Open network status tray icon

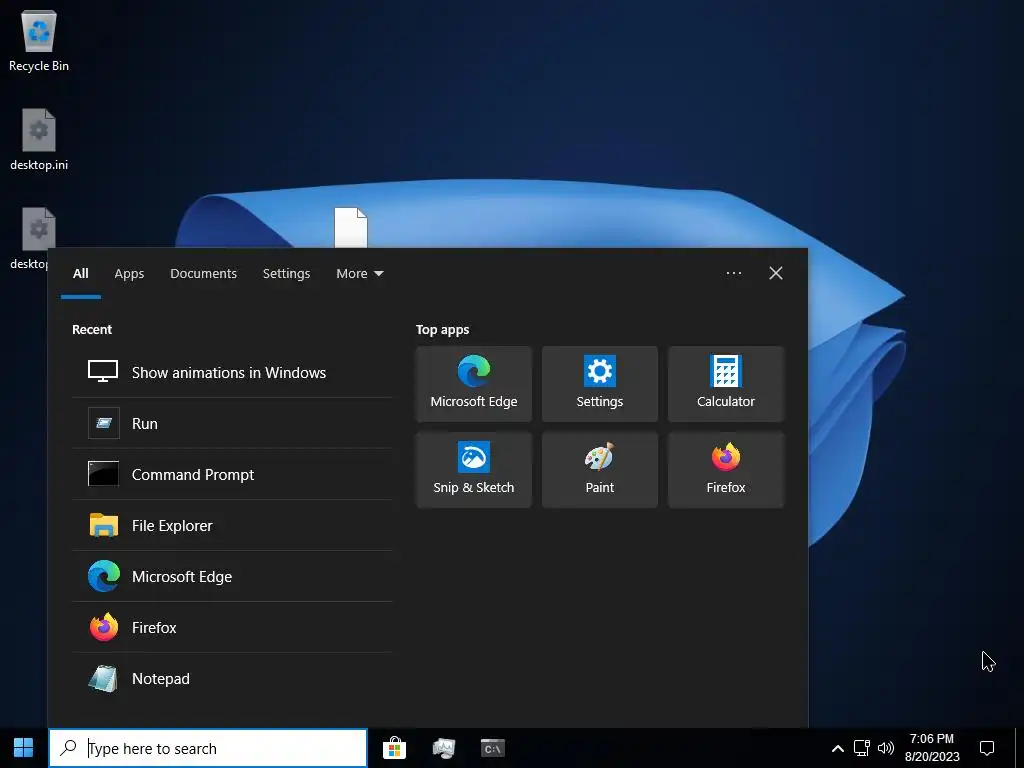[861, 748]
